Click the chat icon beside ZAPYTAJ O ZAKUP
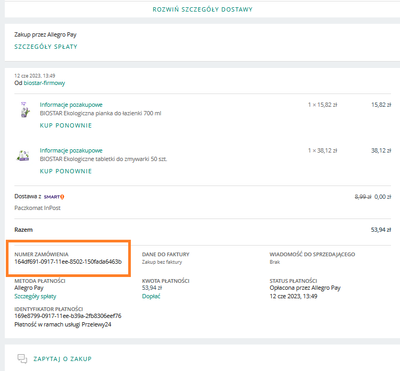This screenshot has width=400, height=371. tap(22, 359)
